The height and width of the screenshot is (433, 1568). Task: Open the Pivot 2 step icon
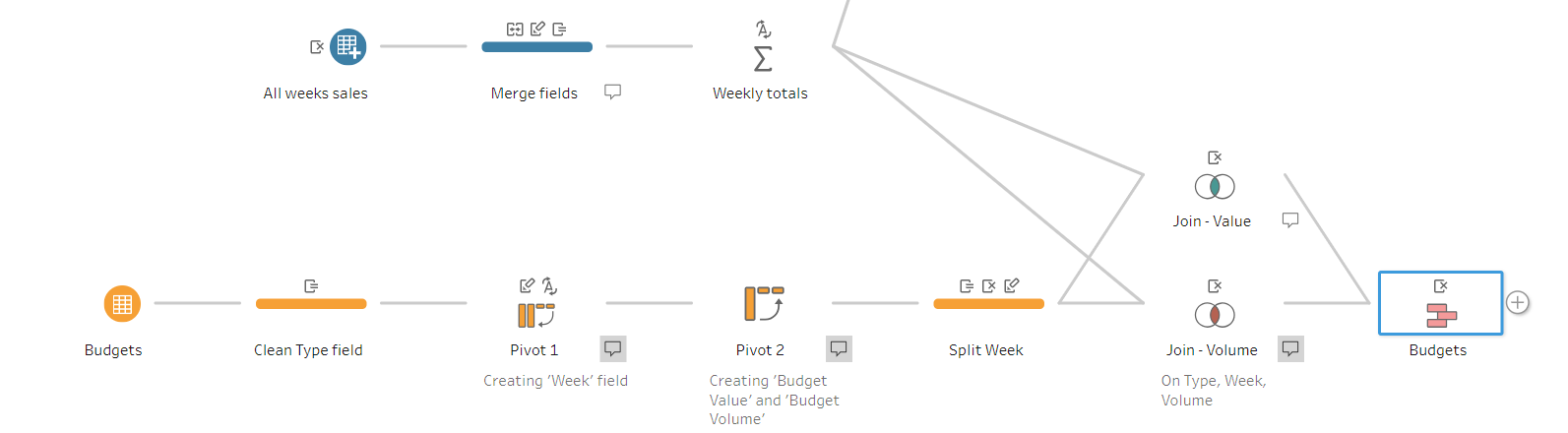coord(764,304)
